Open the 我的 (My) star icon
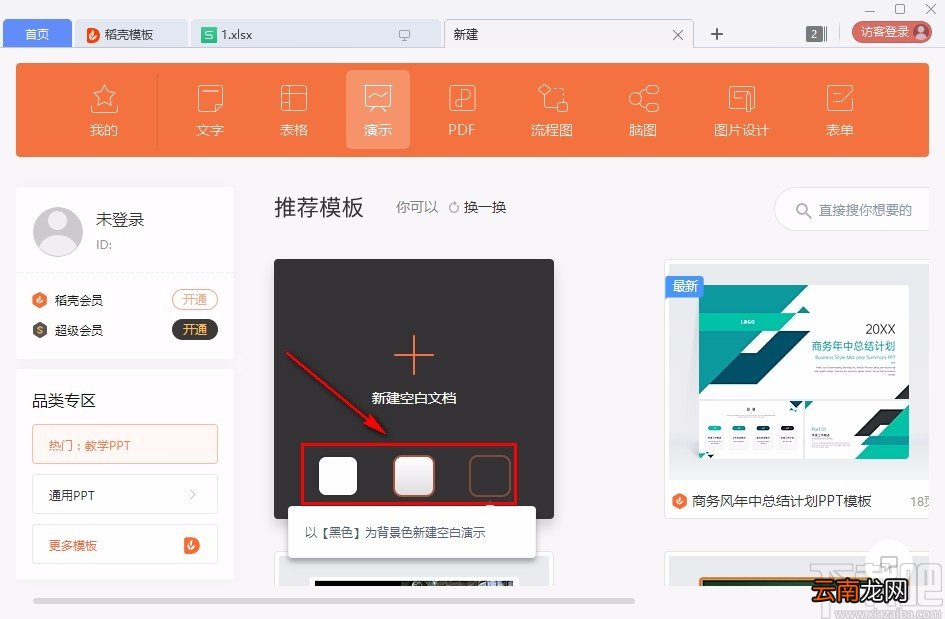The image size is (945, 619). [104, 99]
